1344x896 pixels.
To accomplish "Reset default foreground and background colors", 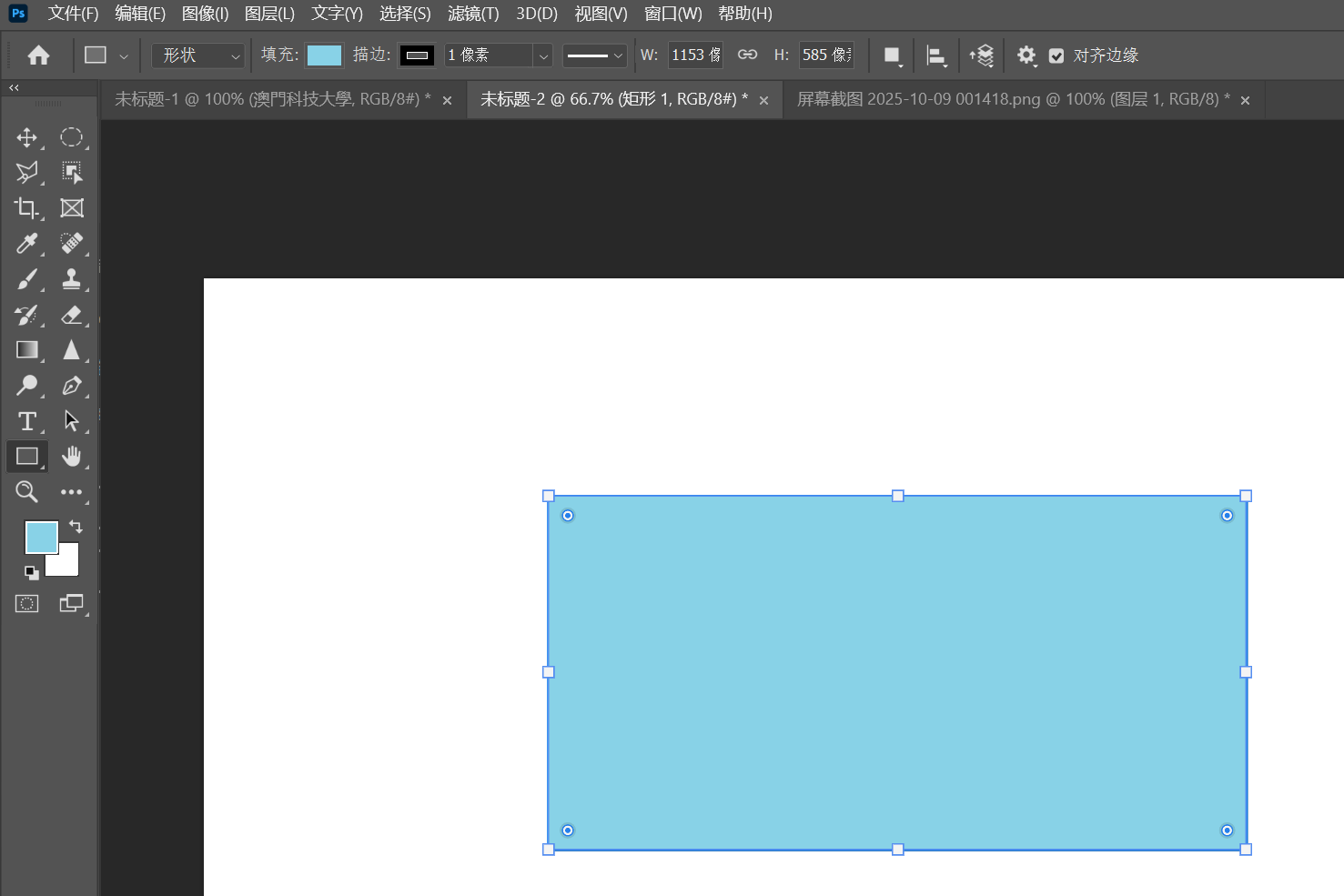I will tap(32, 572).
